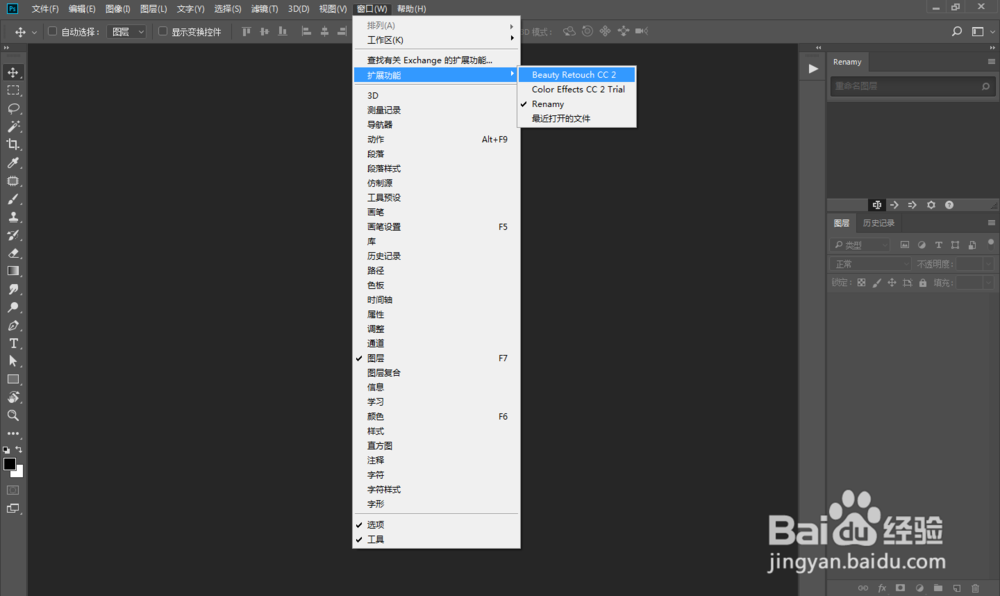Open the 类型 layer filter dropdown

tap(861, 245)
